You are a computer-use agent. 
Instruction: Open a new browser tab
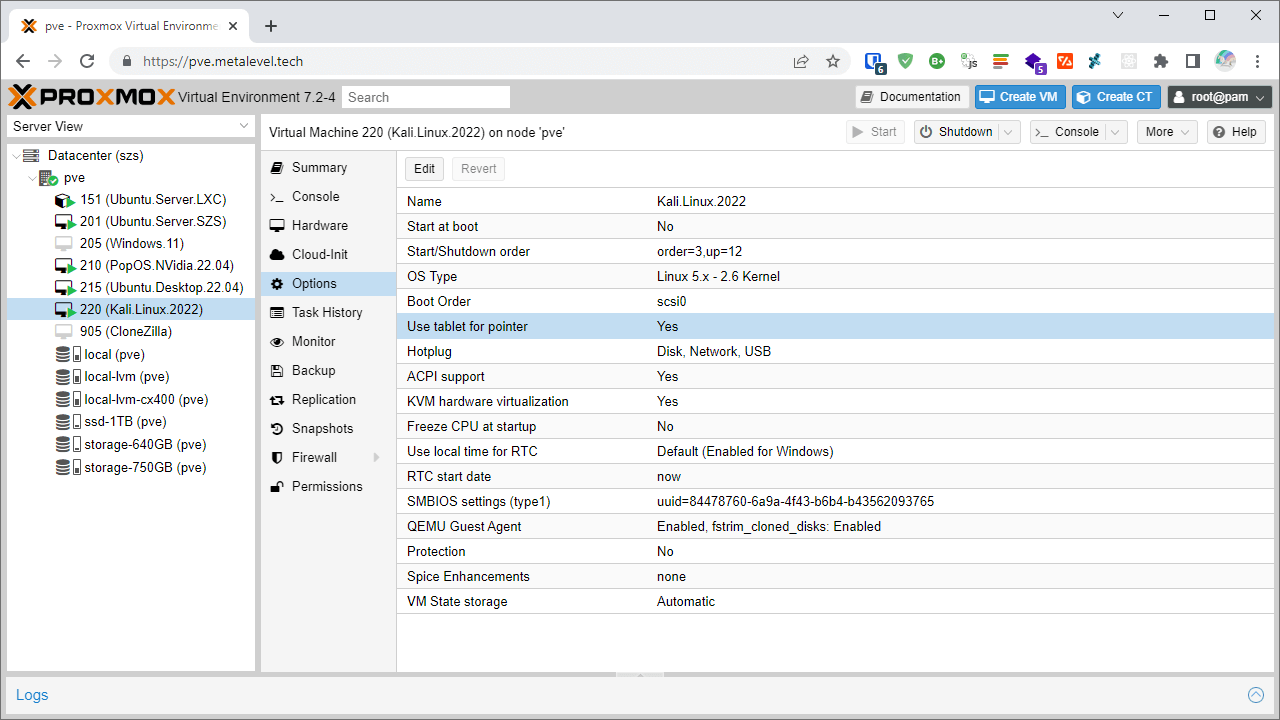pos(270,26)
